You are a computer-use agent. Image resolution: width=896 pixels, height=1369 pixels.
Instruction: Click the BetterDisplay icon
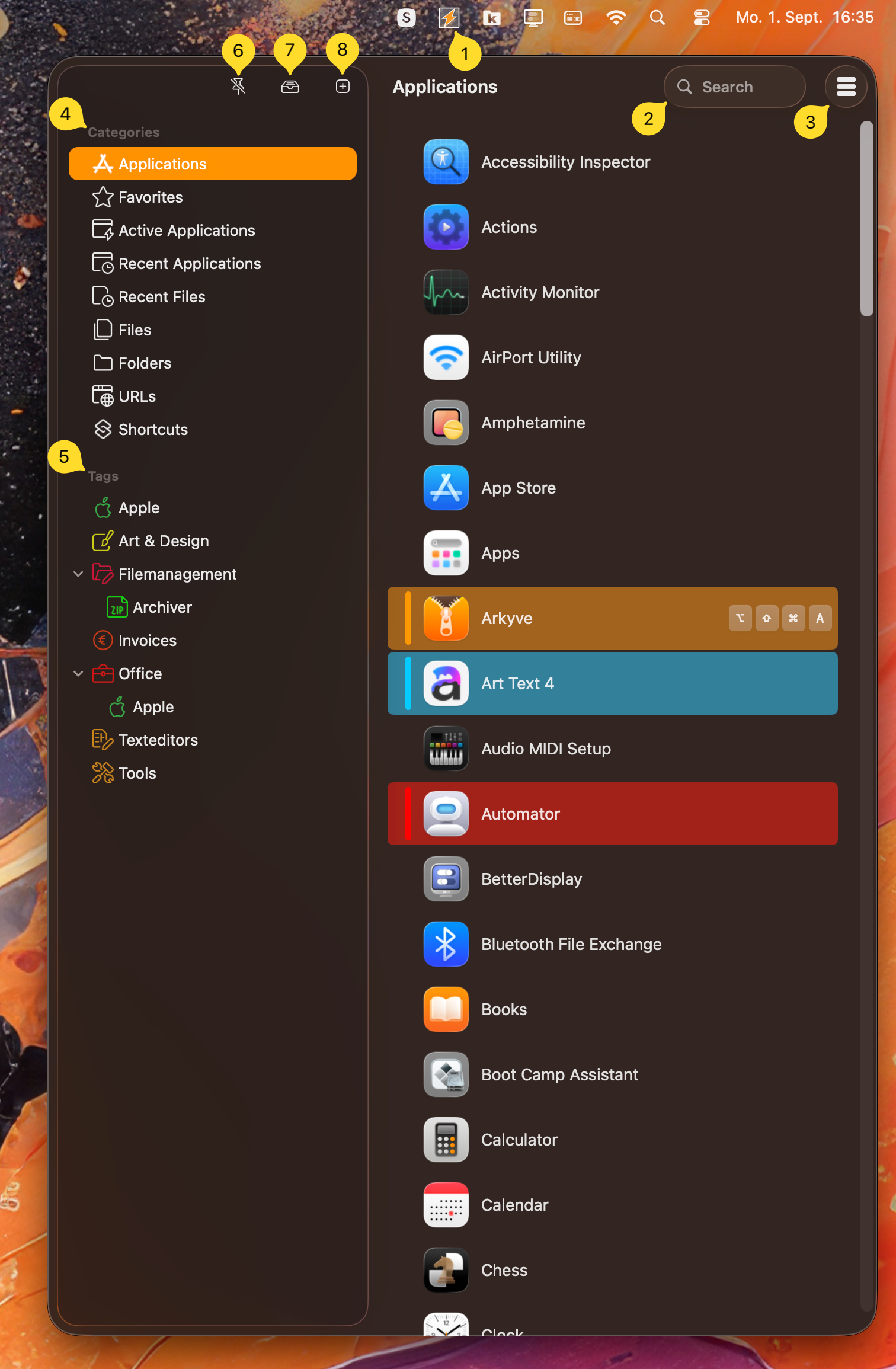[446, 879]
